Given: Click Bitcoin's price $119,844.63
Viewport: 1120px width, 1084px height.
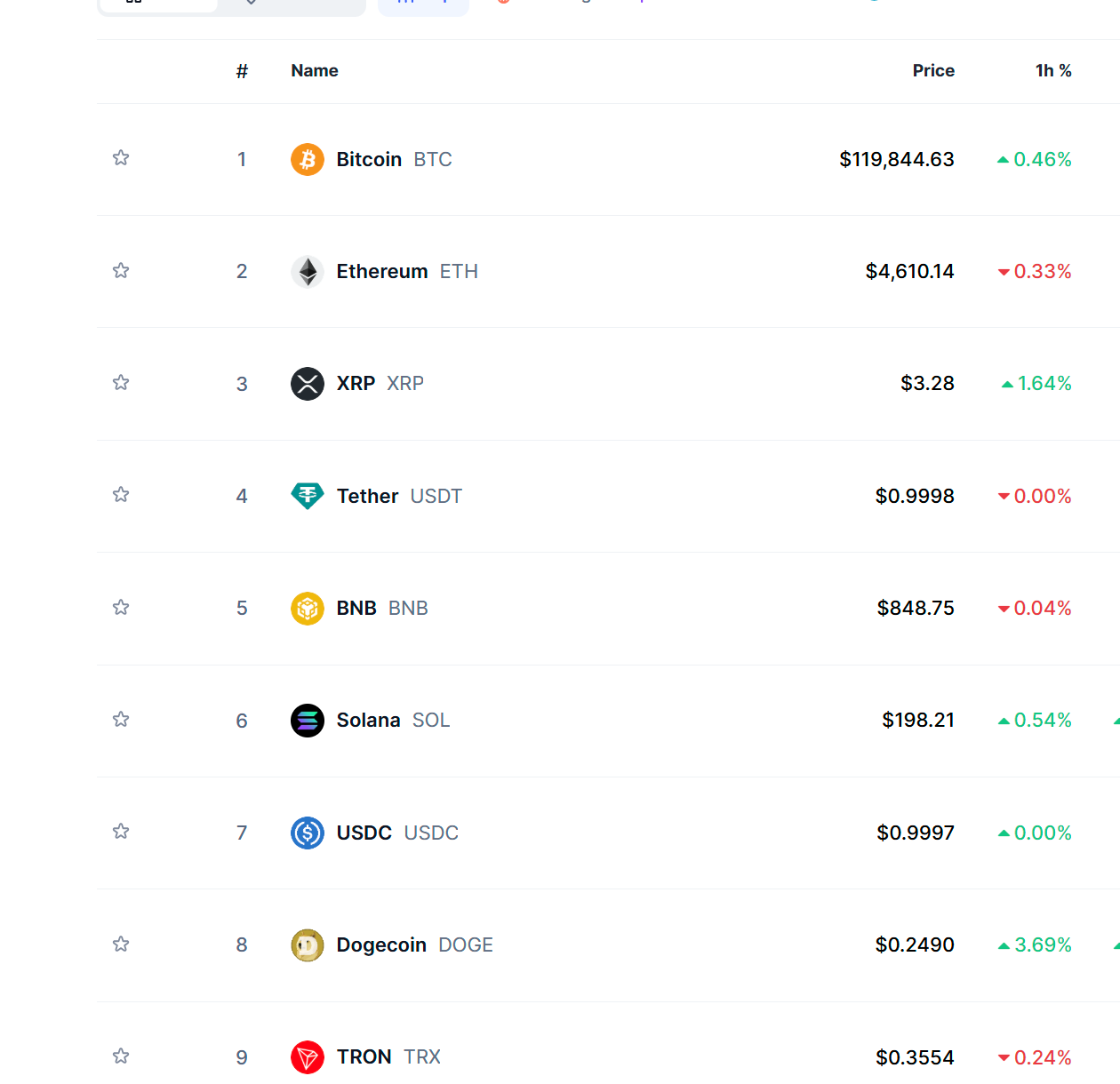Looking at the screenshot, I should (896, 160).
